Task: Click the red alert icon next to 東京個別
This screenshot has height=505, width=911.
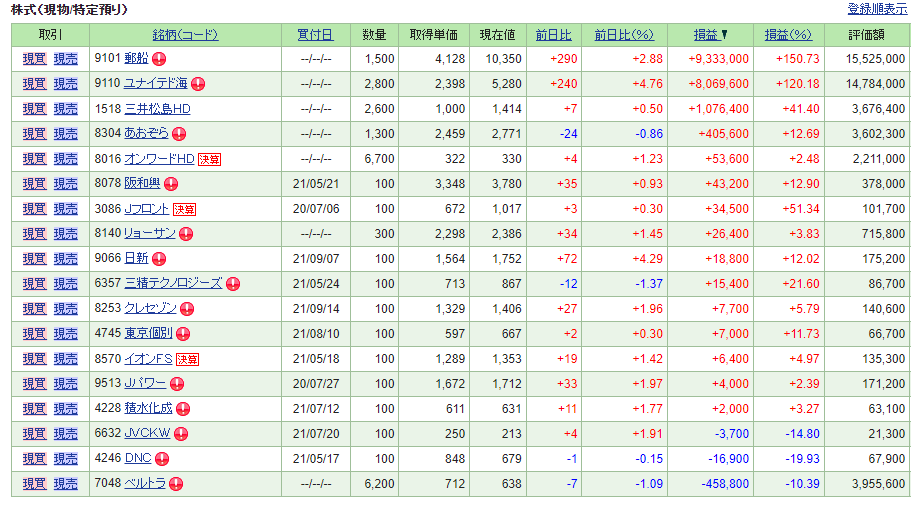Action: (183, 334)
